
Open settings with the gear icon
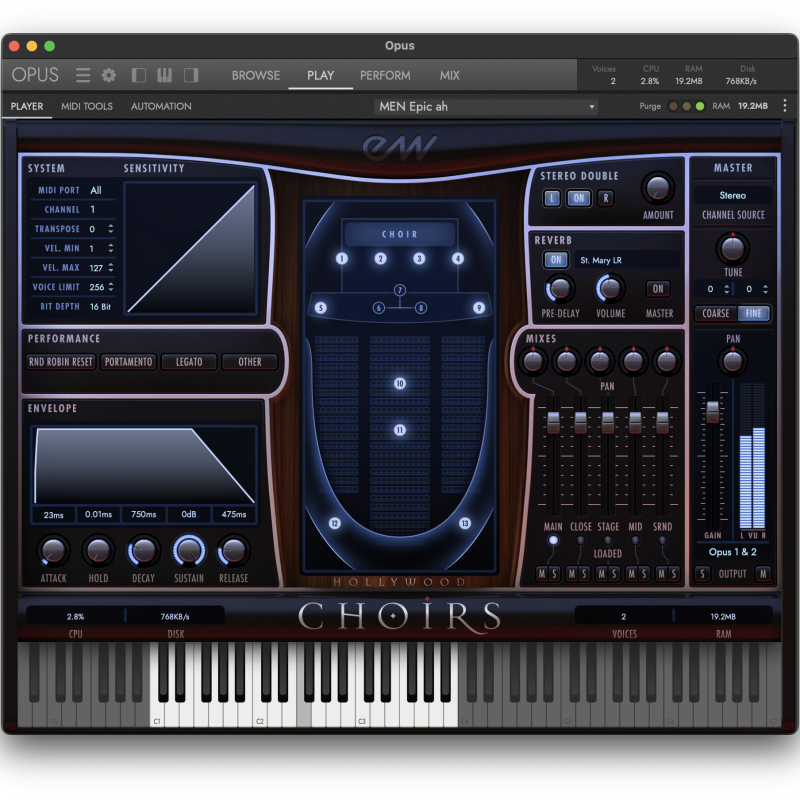tap(109, 75)
